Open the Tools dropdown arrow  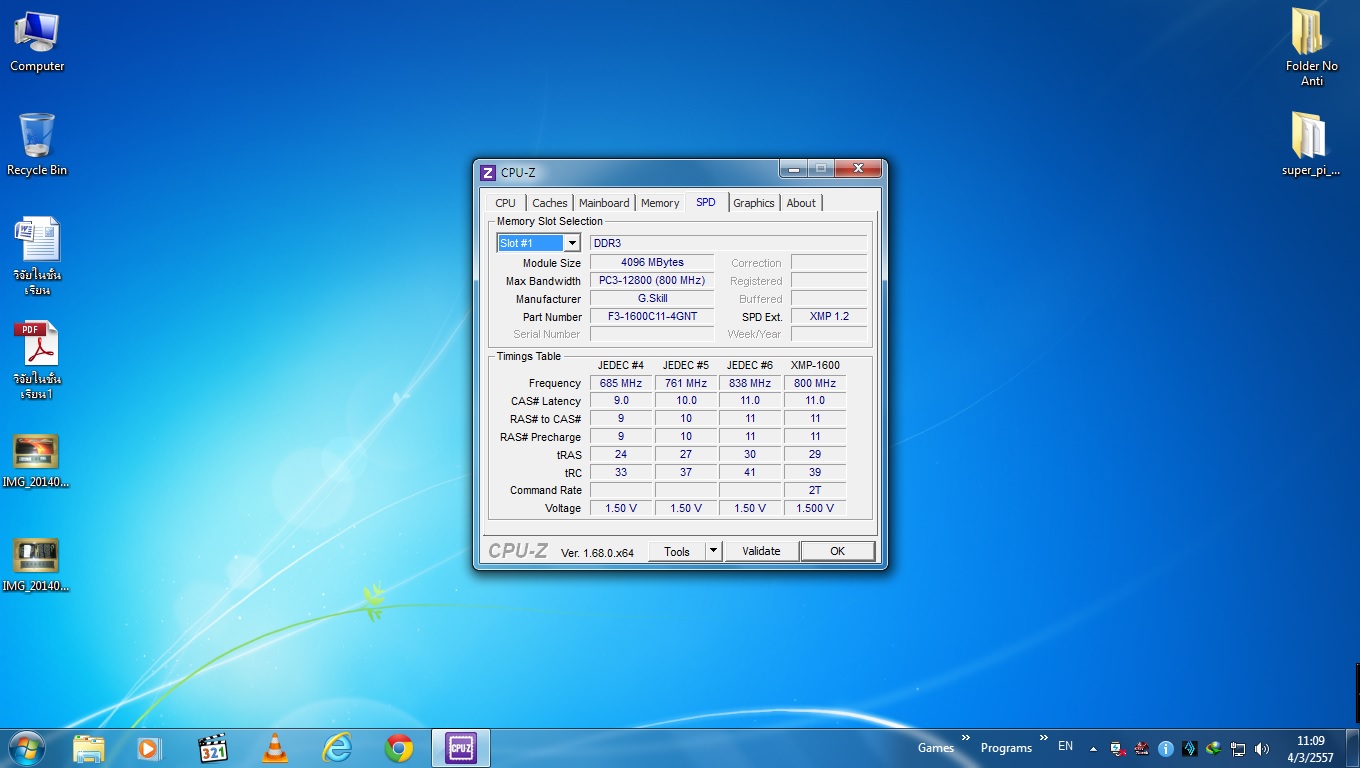(713, 551)
